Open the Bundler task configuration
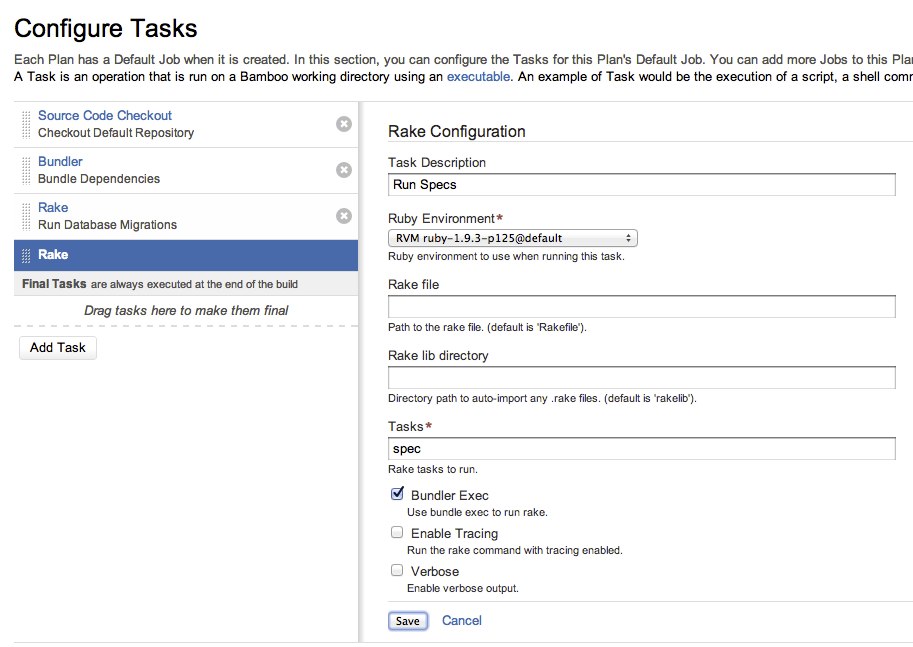Screen dimensions: 913x647 (x=186, y=171)
